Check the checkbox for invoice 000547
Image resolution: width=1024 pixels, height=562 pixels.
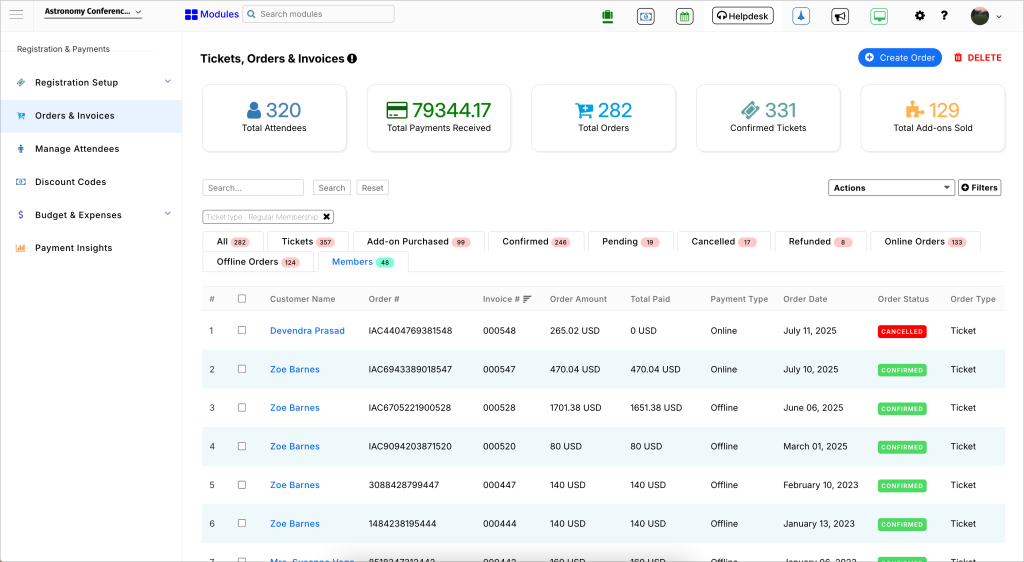pyautogui.click(x=242, y=369)
